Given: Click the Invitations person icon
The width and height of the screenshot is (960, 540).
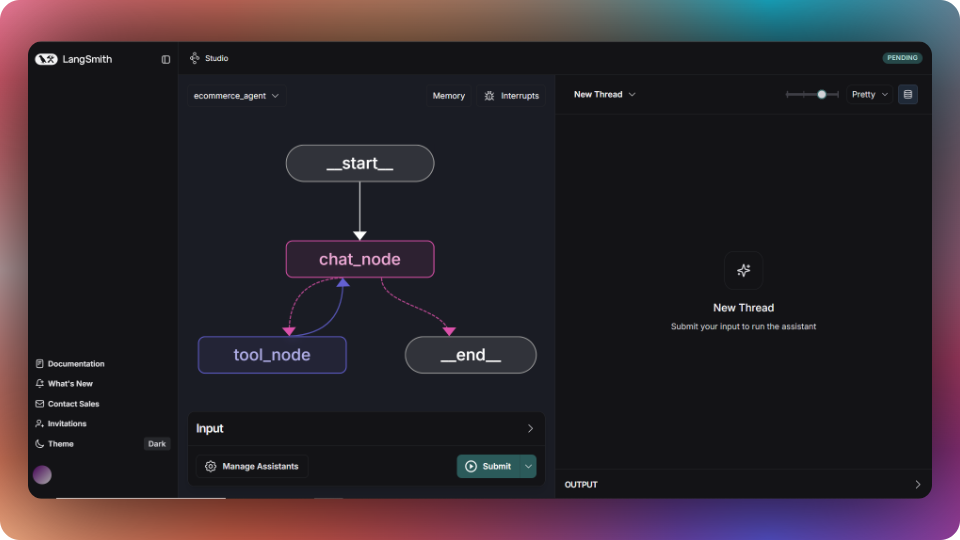Looking at the screenshot, I should click(x=40, y=424).
